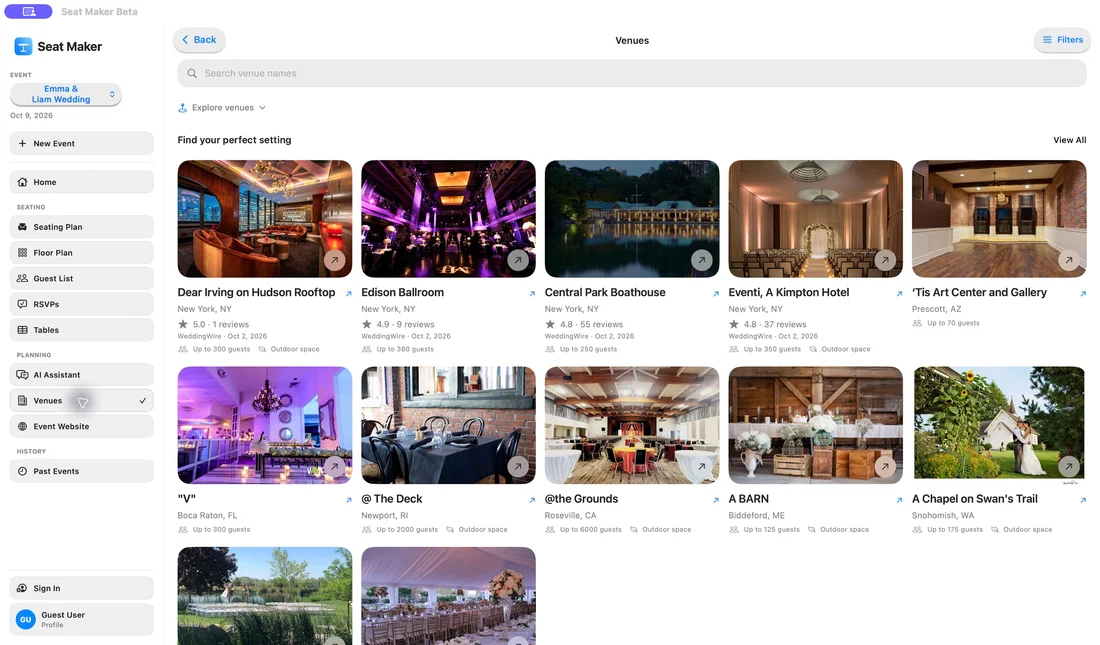Click link arrow beside A Chapel on Swan's Trail
Viewport: 1100px width, 645px height.
[x=1083, y=500]
